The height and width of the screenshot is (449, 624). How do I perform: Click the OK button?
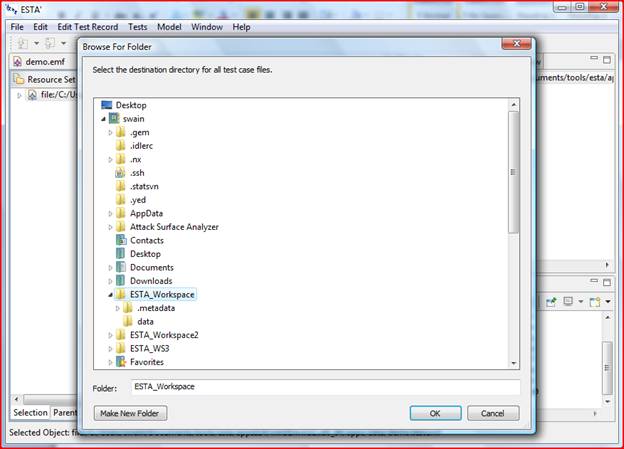tap(435, 413)
